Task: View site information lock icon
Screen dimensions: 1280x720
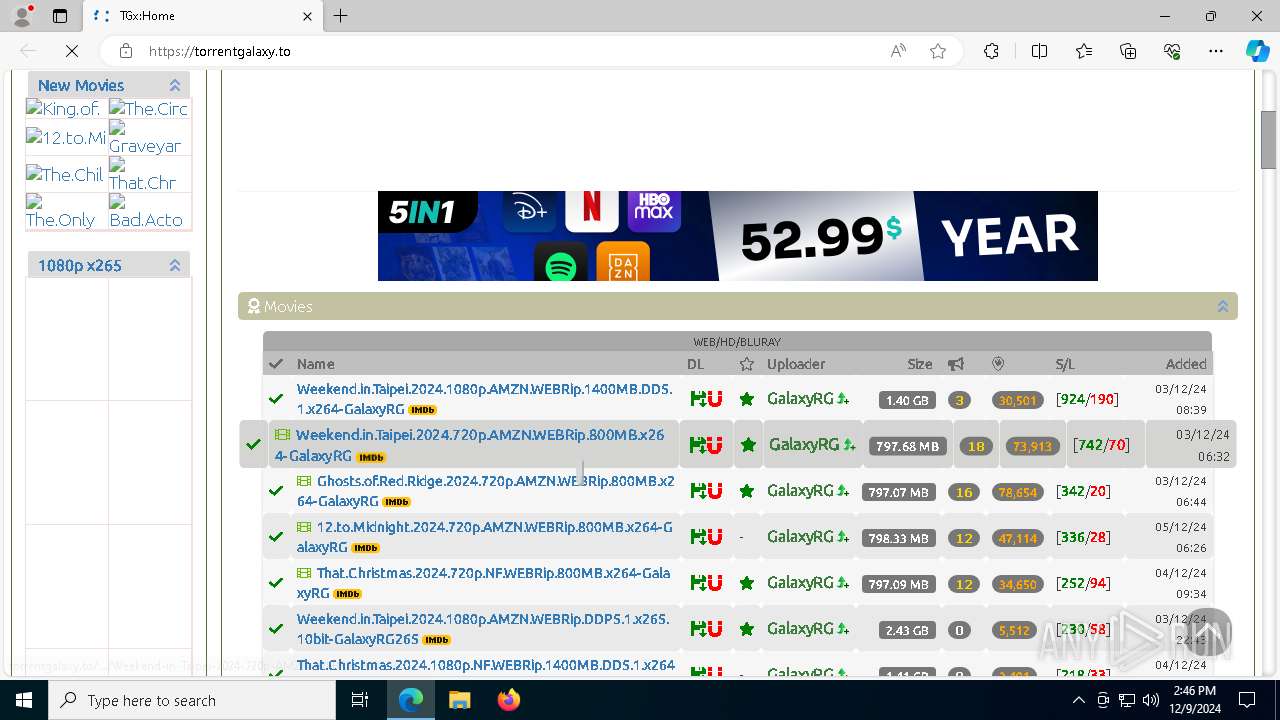Action: [x=125, y=51]
